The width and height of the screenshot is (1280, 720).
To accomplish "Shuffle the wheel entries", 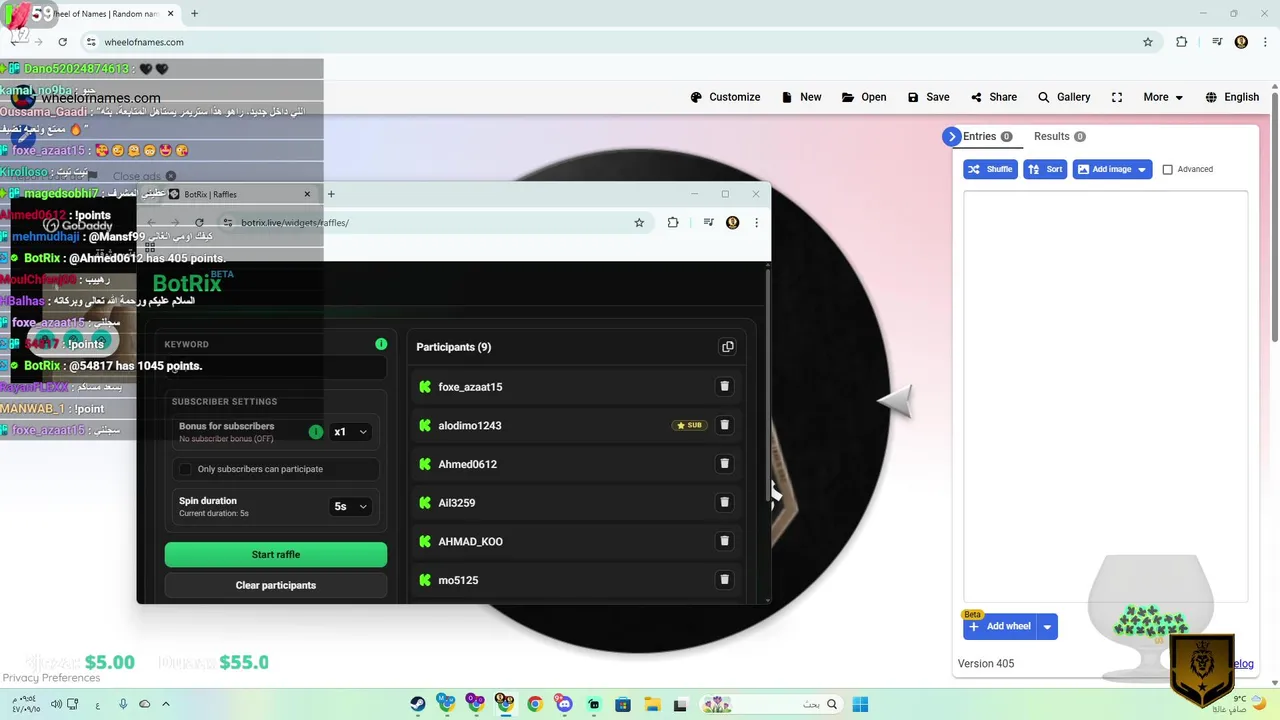I will 990,169.
